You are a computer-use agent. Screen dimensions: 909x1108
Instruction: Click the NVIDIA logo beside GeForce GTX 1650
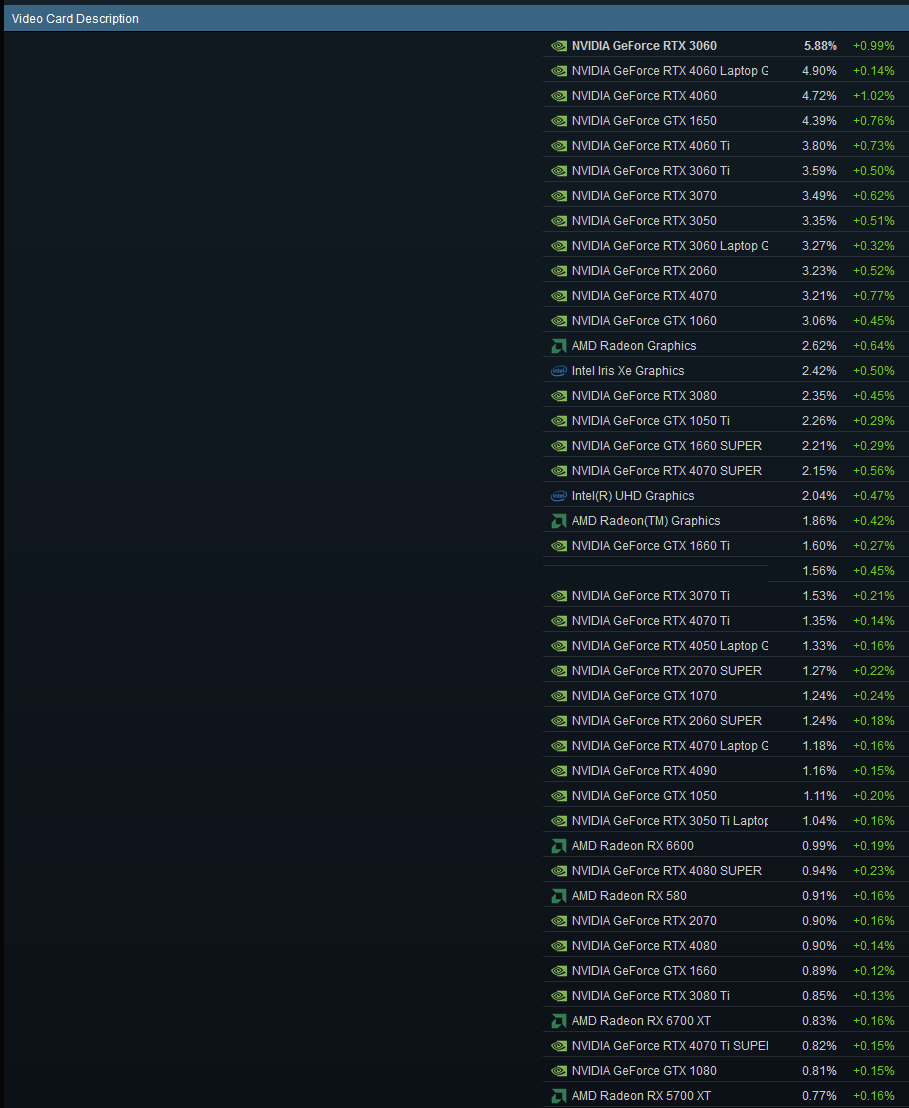[x=558, y=121]
